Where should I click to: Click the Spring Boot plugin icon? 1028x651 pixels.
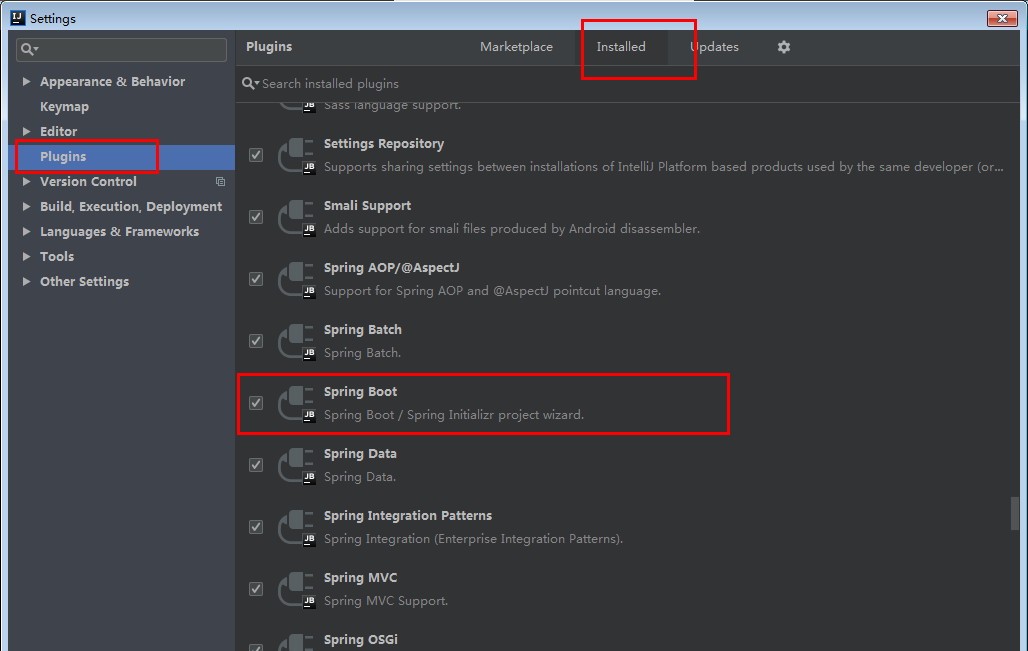pos(296,403)
